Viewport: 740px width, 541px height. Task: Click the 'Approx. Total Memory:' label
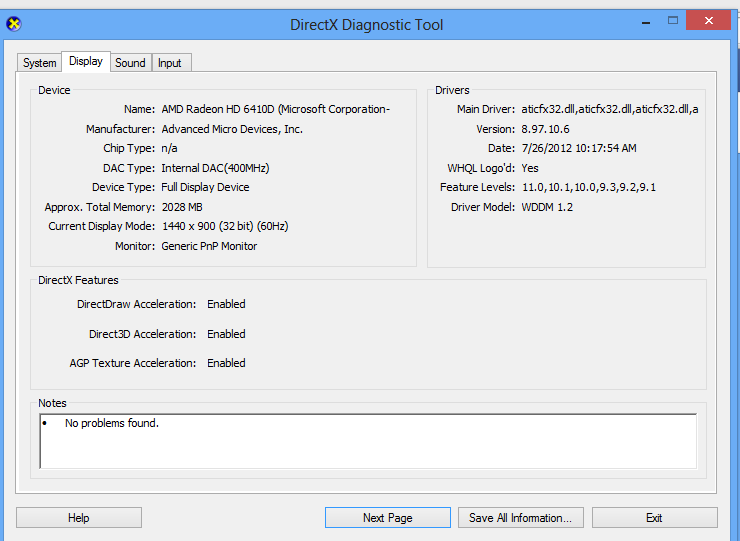pyautogui.click(x=100, y=207)
